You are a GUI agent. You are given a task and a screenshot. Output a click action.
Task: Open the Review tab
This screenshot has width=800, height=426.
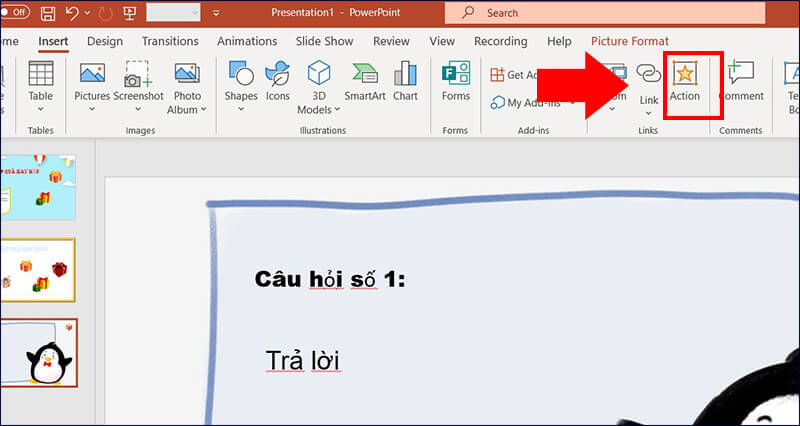(392, 41)
